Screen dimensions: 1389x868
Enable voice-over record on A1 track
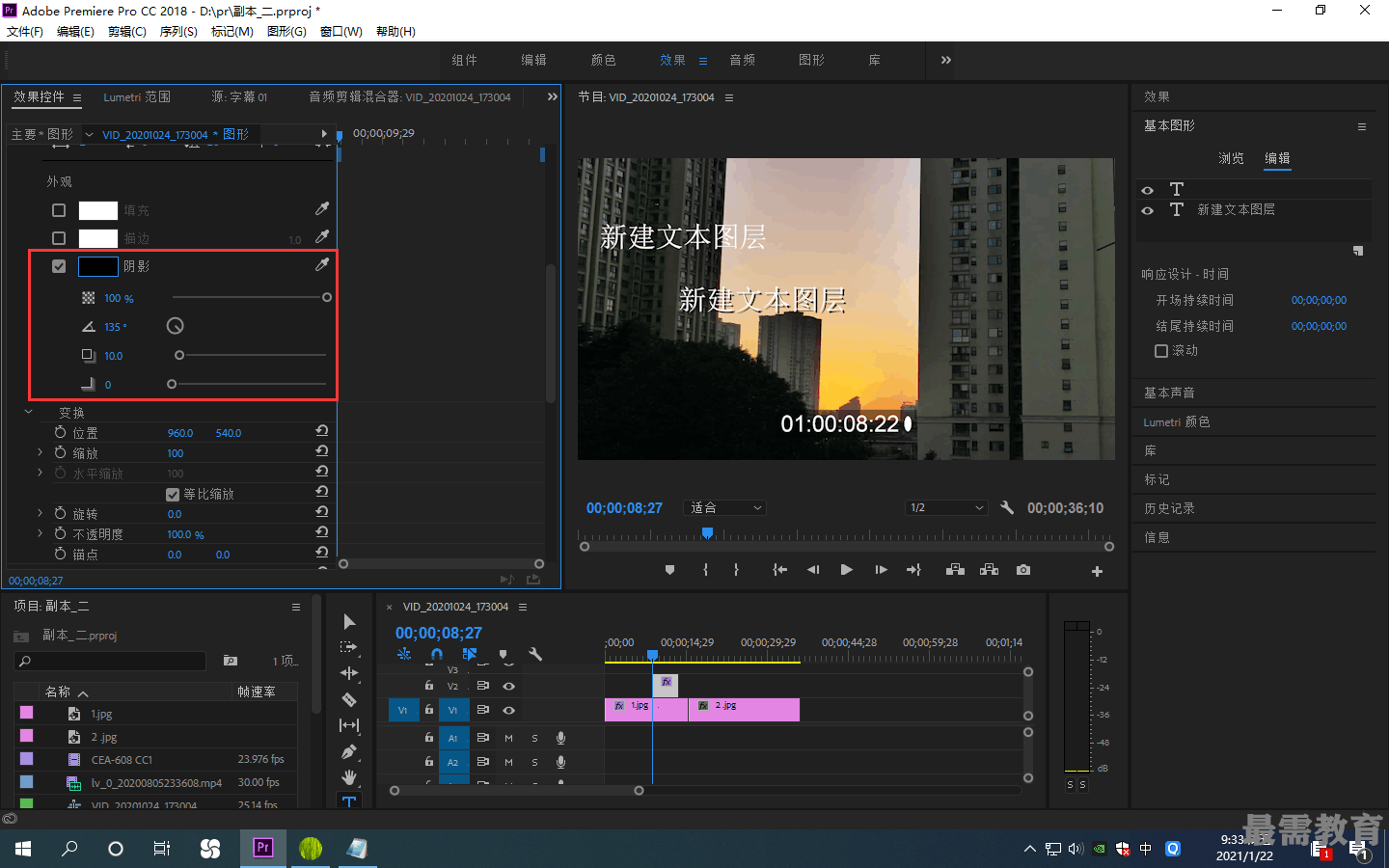560,738
